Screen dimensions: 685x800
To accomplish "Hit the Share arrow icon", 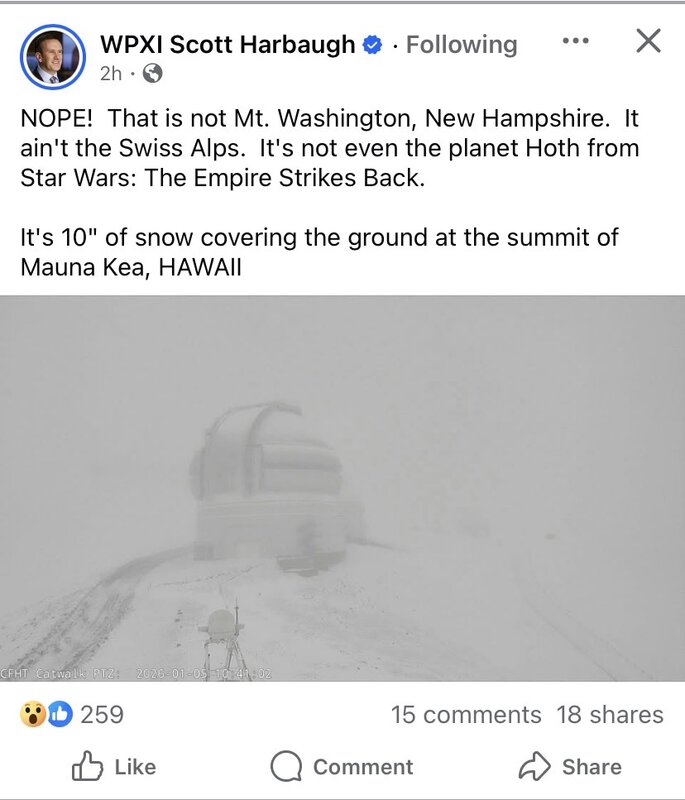I will (534, 767).
